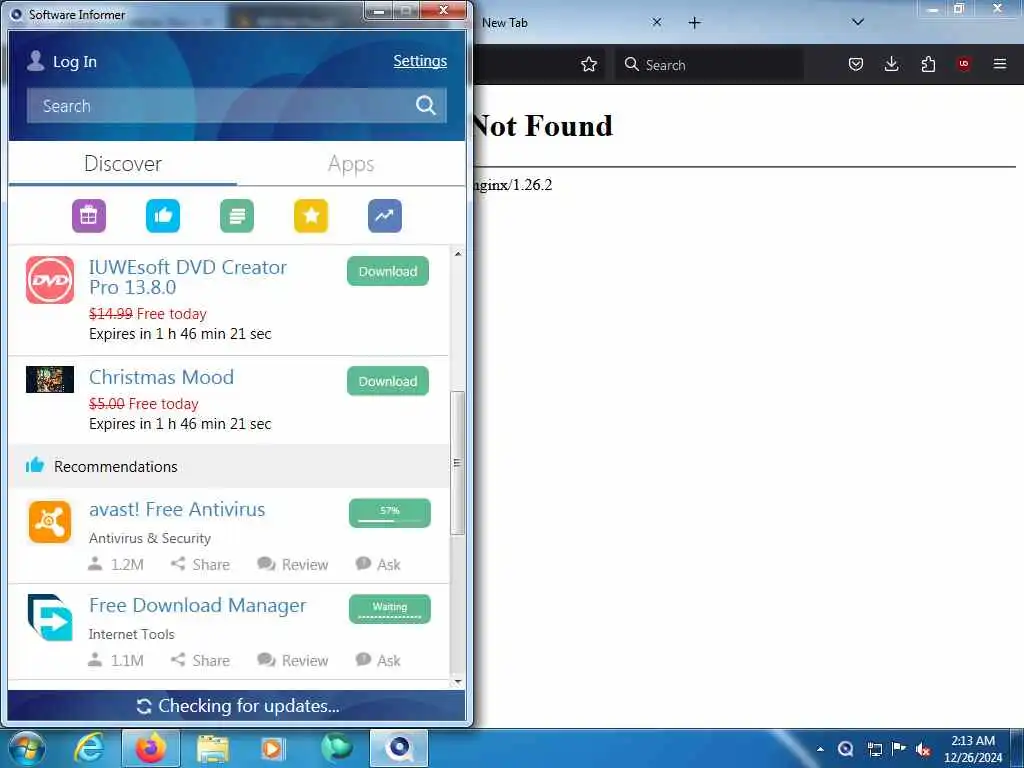Click the Action Center flag tray icon

(x=899, y=749)
